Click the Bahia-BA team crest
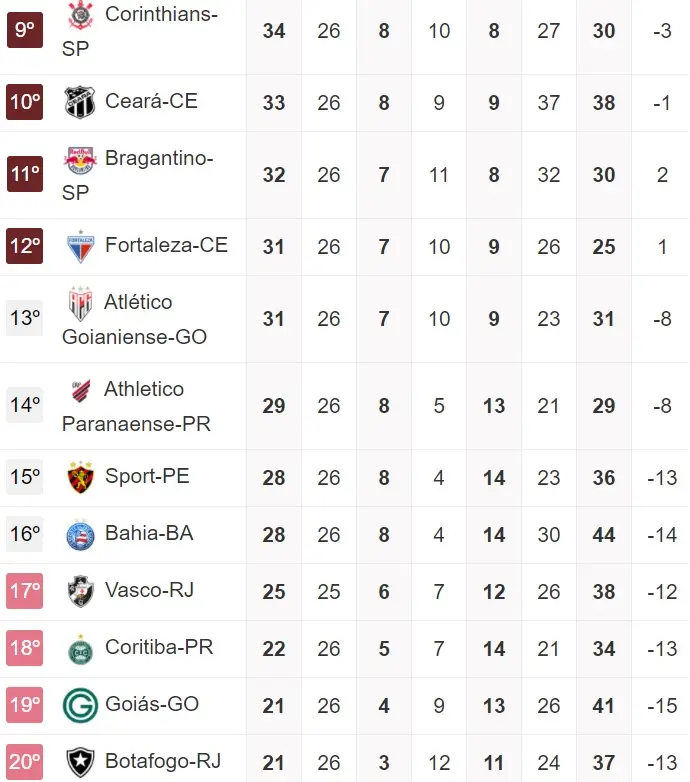Viewport: 690px width, 782px height. coord(79,534)
